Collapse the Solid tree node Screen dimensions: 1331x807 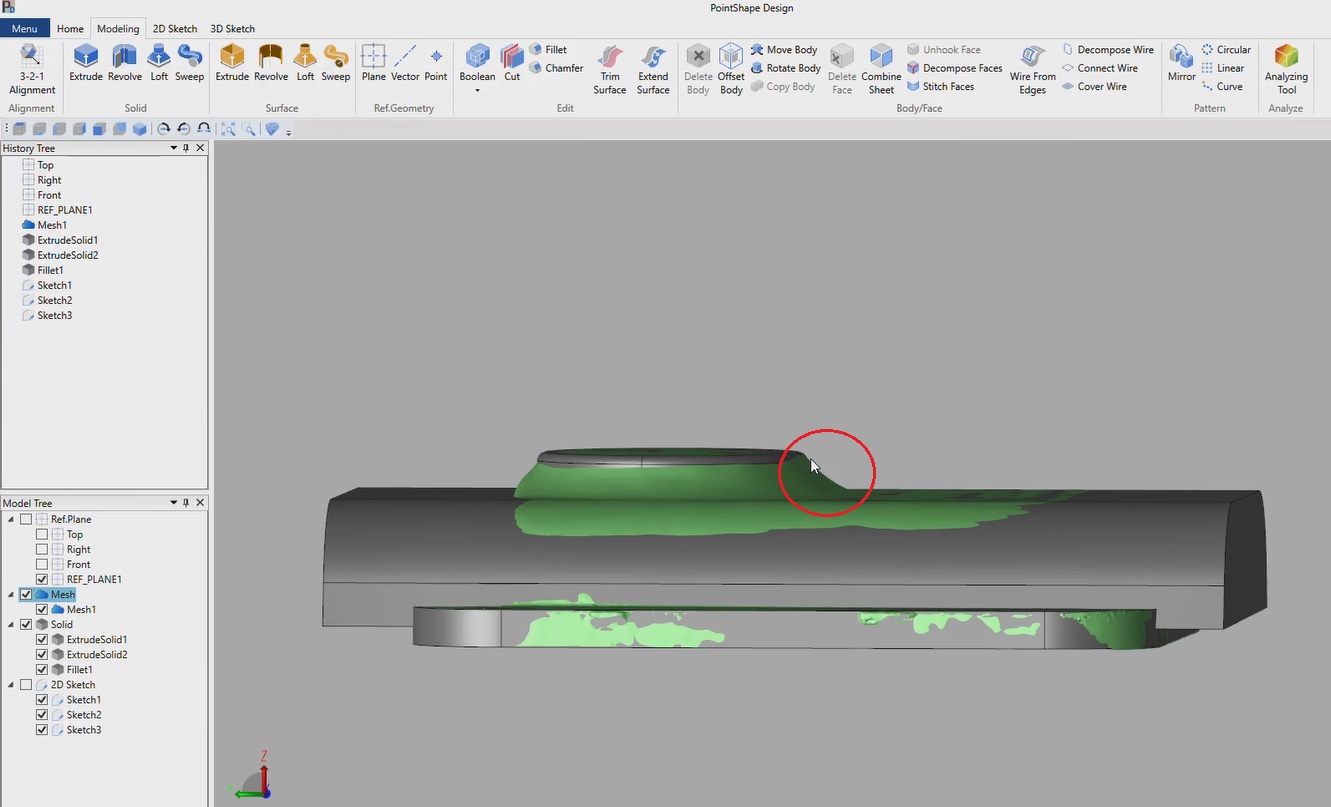12,624
